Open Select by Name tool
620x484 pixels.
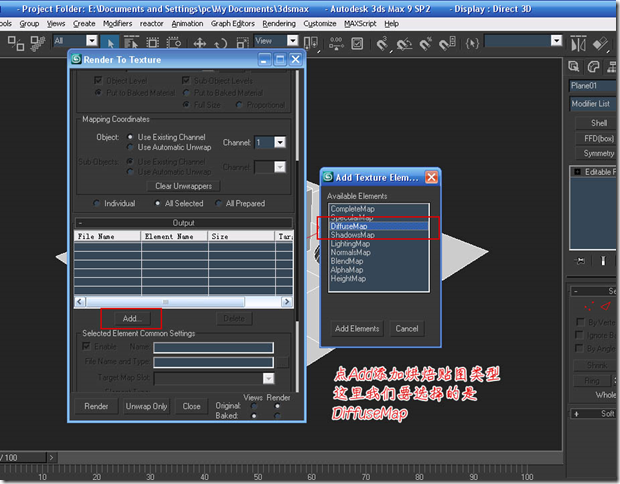pyautogui.click(x=131, y=42)
